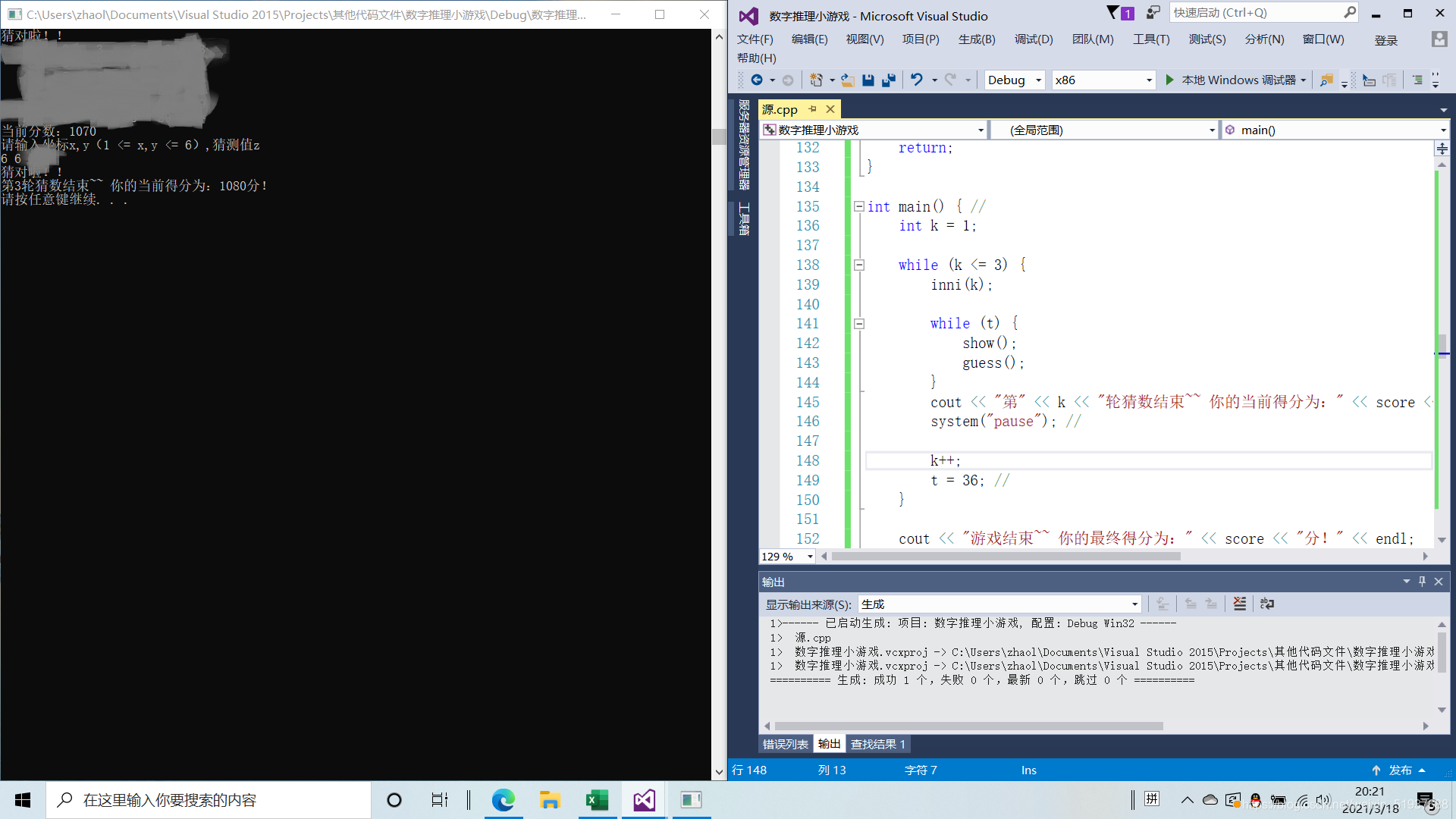The height and width of the screenshot is (819, 1456).
Task: Switch to the 错误列表 tab
Action: tap(785, 744)
